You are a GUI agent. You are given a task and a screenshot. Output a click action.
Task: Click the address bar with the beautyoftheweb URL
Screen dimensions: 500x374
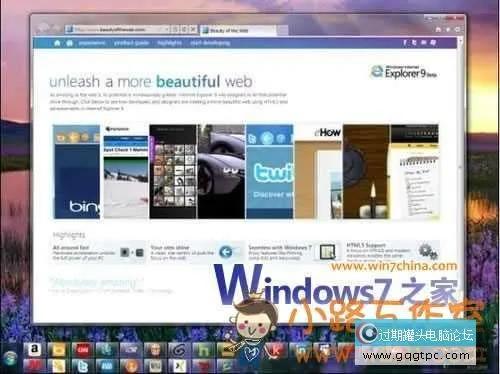(x=117, y=29)
